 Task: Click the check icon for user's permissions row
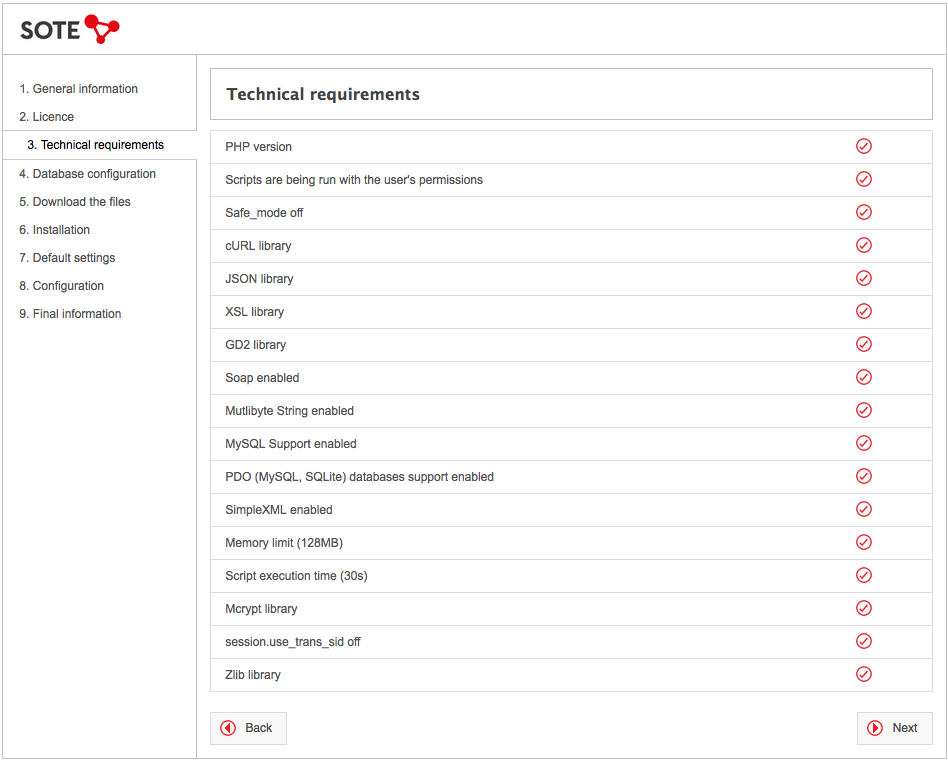pos(863,180)
